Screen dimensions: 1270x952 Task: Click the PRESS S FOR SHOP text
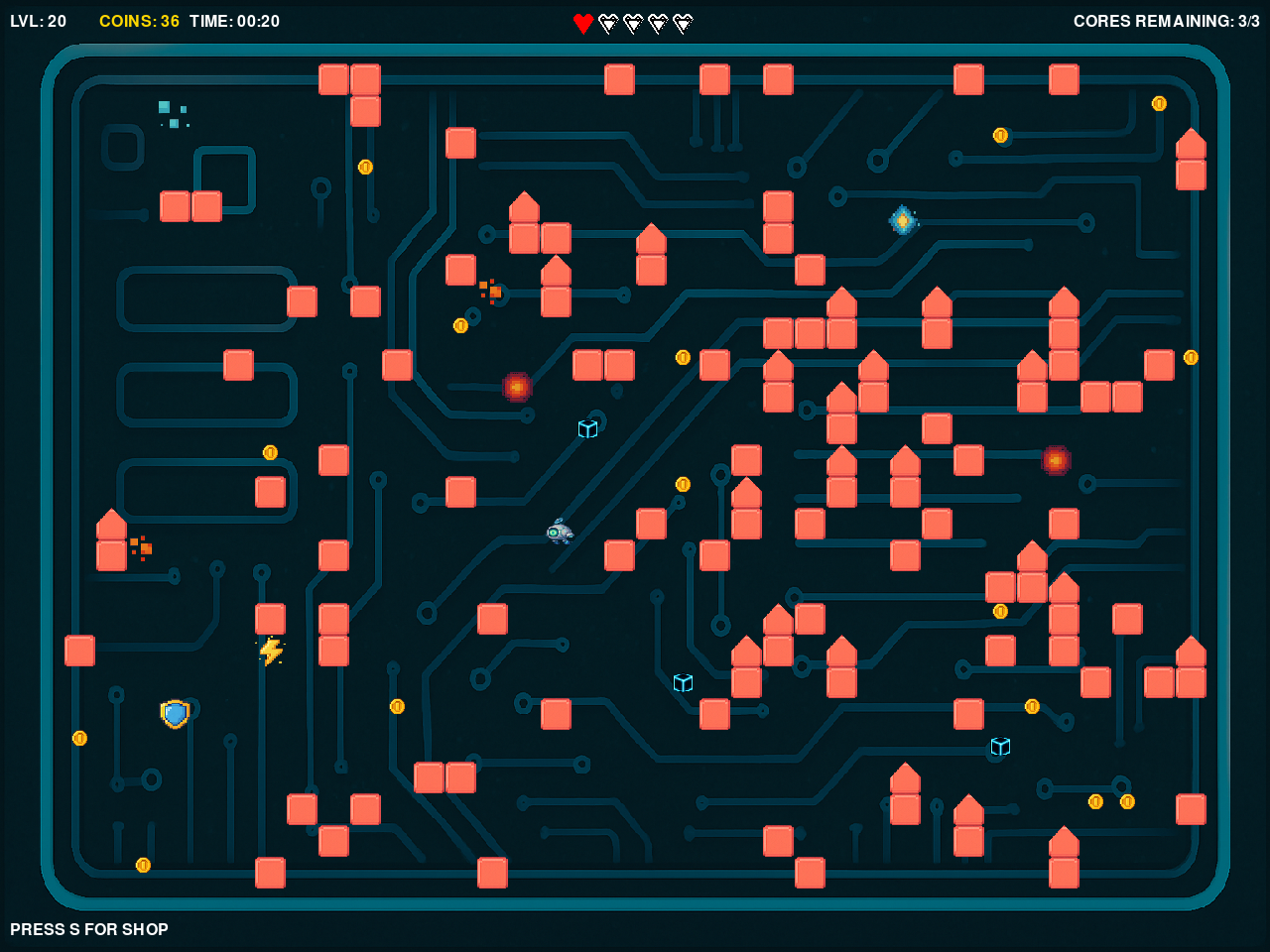tap(89, 929)
